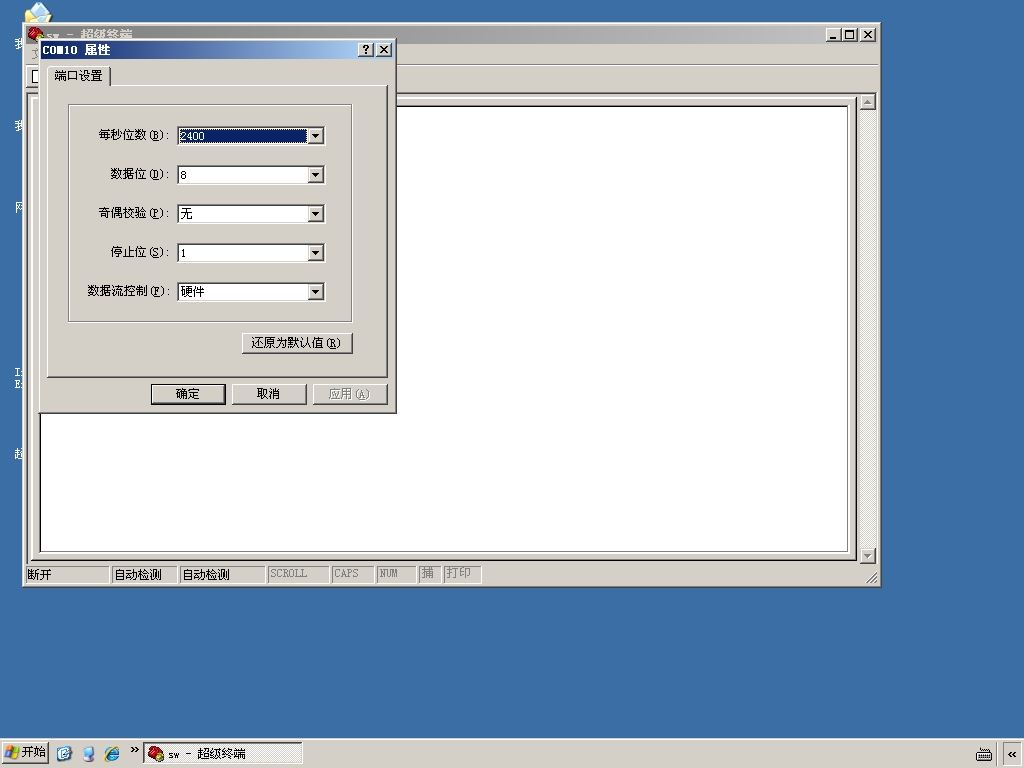The width and height of the screenshot is (1024, 768).
Task: Expand the quick launch chevron
Action: (x=134, y=750)
